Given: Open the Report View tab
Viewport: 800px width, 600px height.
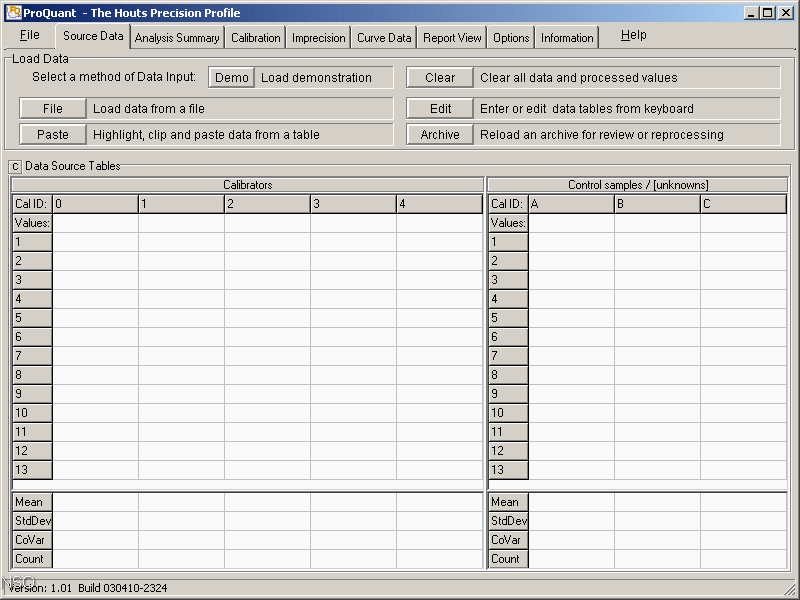Looking at the screenshot, I should pos(452,38).
